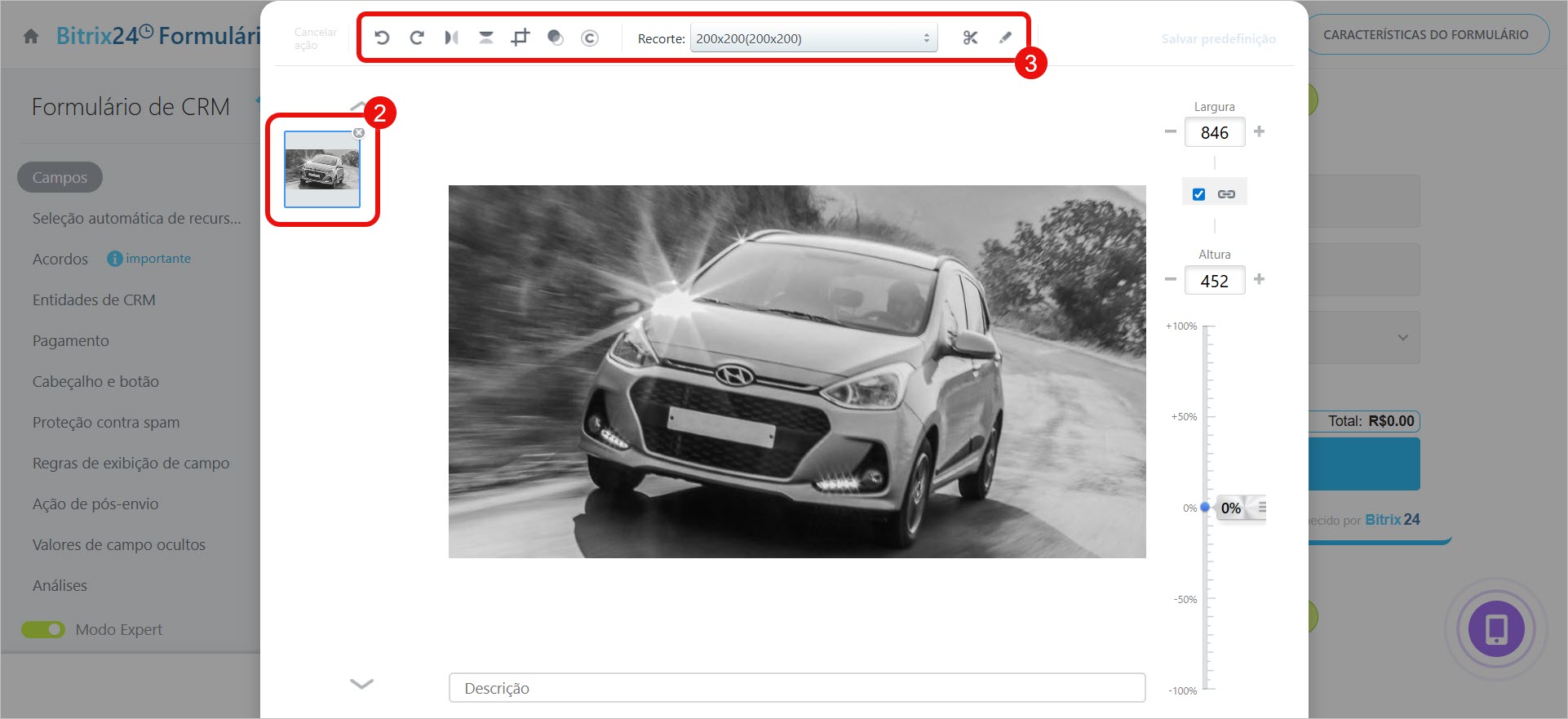Screen dimensions: 1568x719
Task: Click the home icon beside Bitrix24
Action: [31, 36]
